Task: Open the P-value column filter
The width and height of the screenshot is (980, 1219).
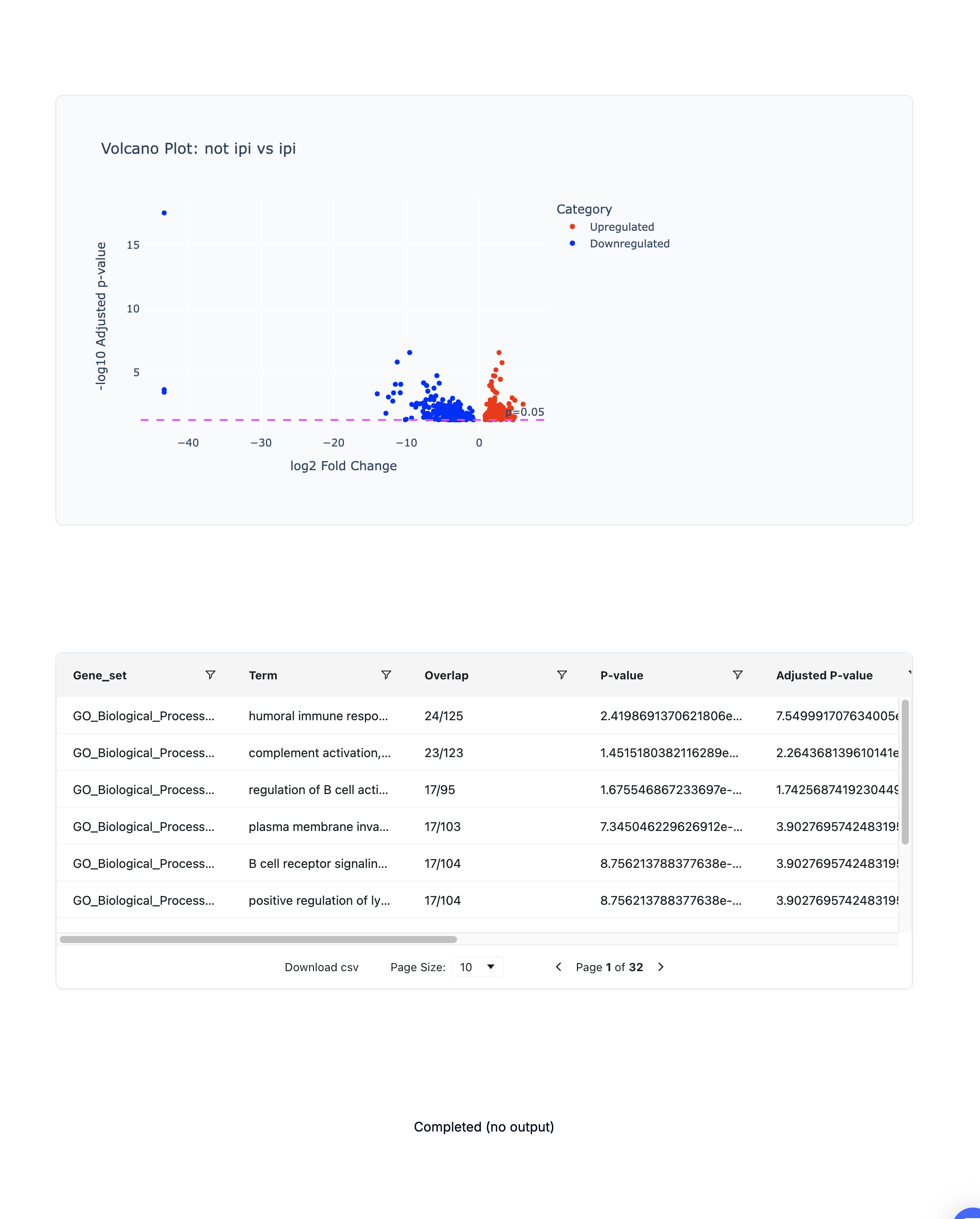Action: click(x=737, y=675)
